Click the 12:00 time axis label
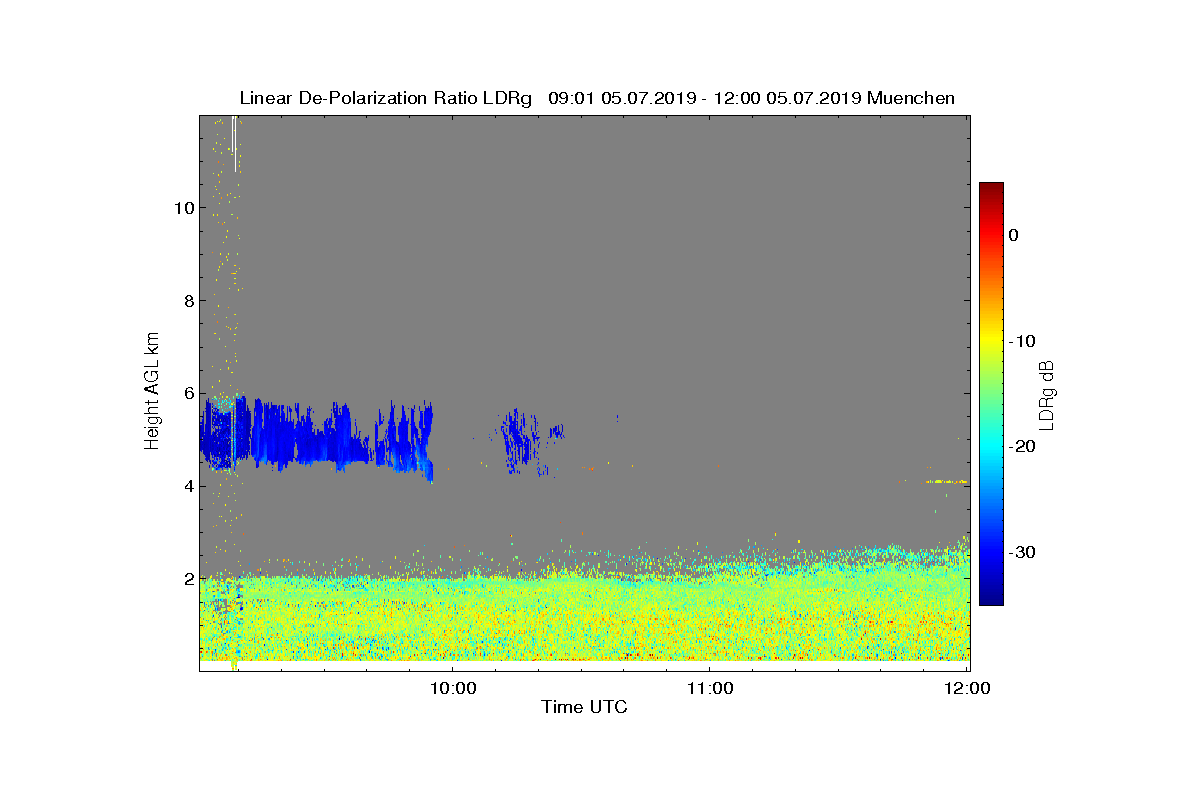The width and height of the screenshot is (1200, 800). tap(968, 688)
